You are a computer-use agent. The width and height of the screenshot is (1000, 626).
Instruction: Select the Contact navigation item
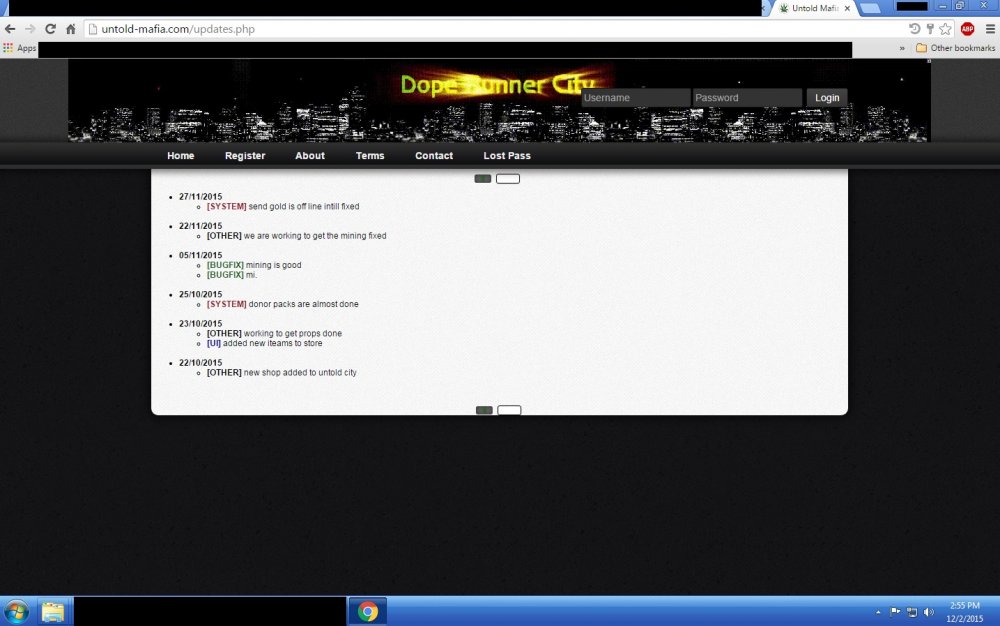point(434,156)
